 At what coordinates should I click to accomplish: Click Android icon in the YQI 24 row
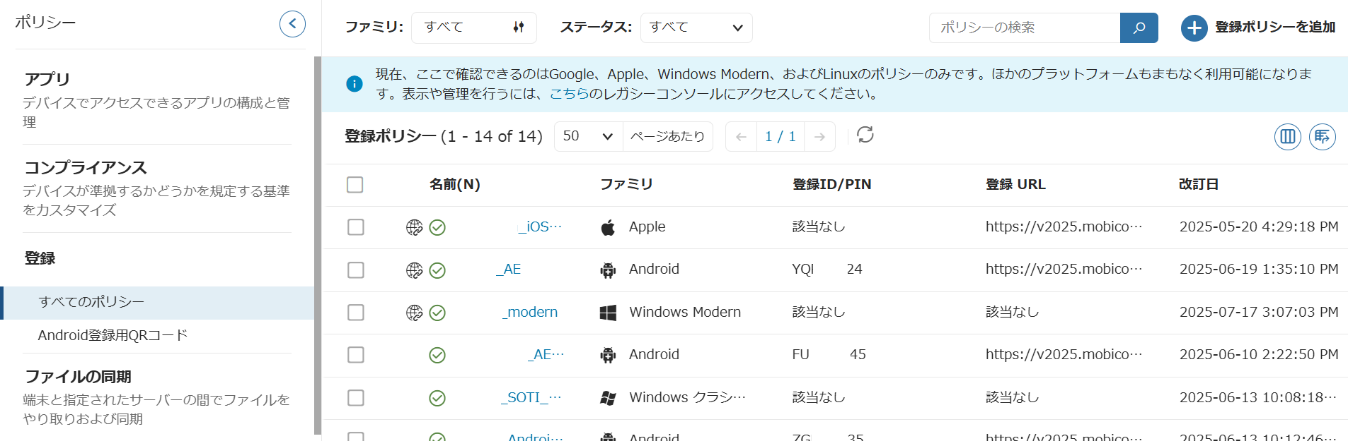pos(608,270)
